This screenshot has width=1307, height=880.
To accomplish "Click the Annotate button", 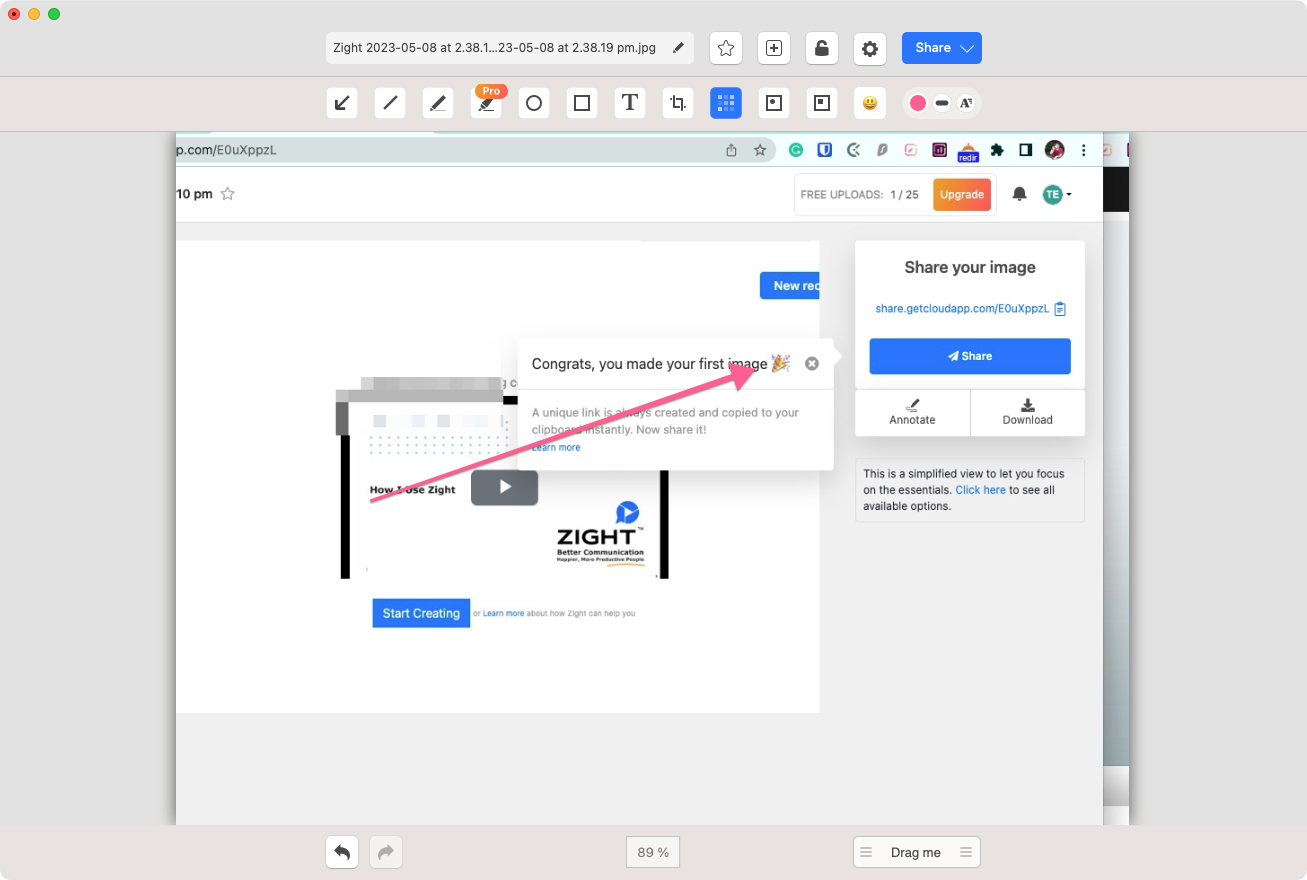I will [912, 412].
